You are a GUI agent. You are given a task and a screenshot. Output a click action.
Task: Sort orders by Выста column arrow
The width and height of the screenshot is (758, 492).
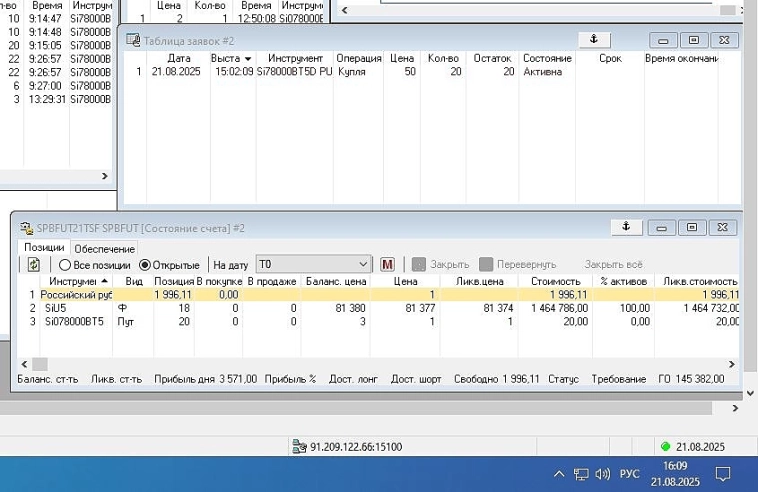pyautogui.click(x=248, y=59)
